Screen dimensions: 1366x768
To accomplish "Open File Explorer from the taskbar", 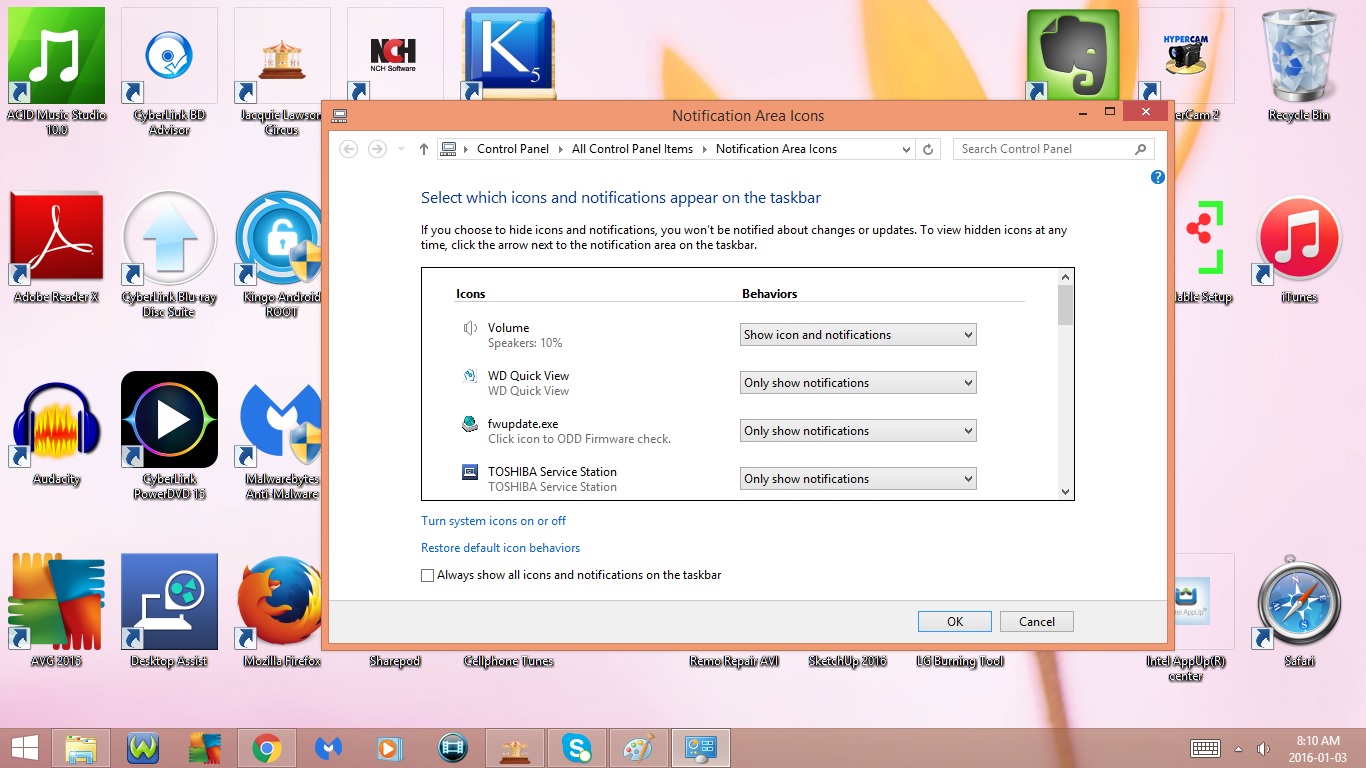I will [x=81, y=748].
